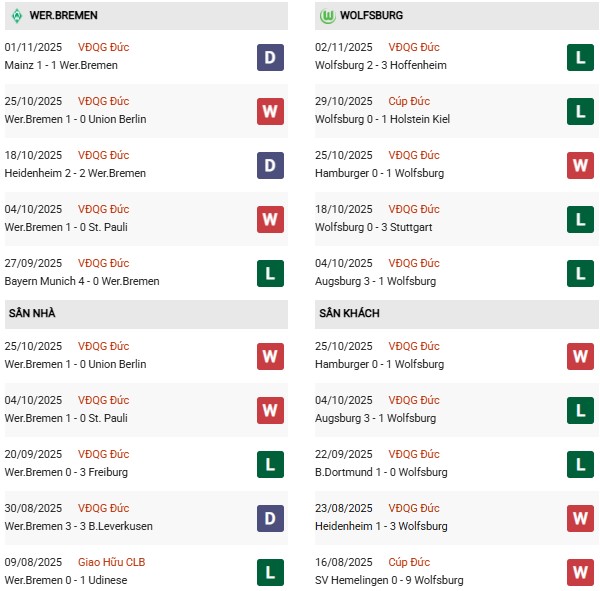Select the SÂN NHÀ section header
600x591 pixels.
click(32, 314)
